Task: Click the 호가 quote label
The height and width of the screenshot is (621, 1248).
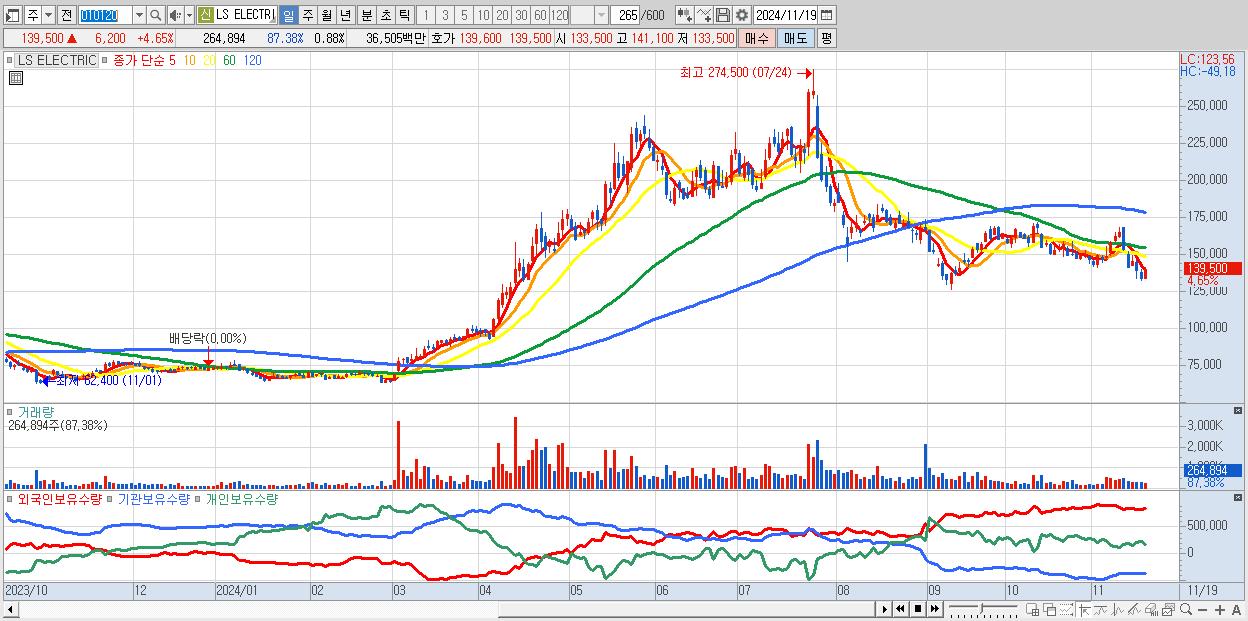Action: [x=443, y=38]
